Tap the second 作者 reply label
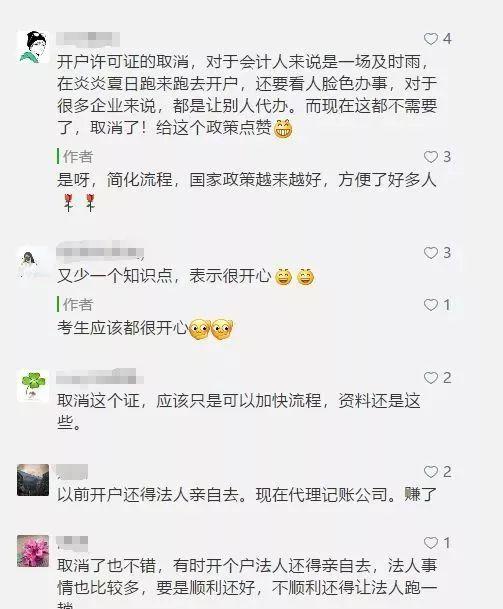The image size is (503, 609). click(75, 304)
